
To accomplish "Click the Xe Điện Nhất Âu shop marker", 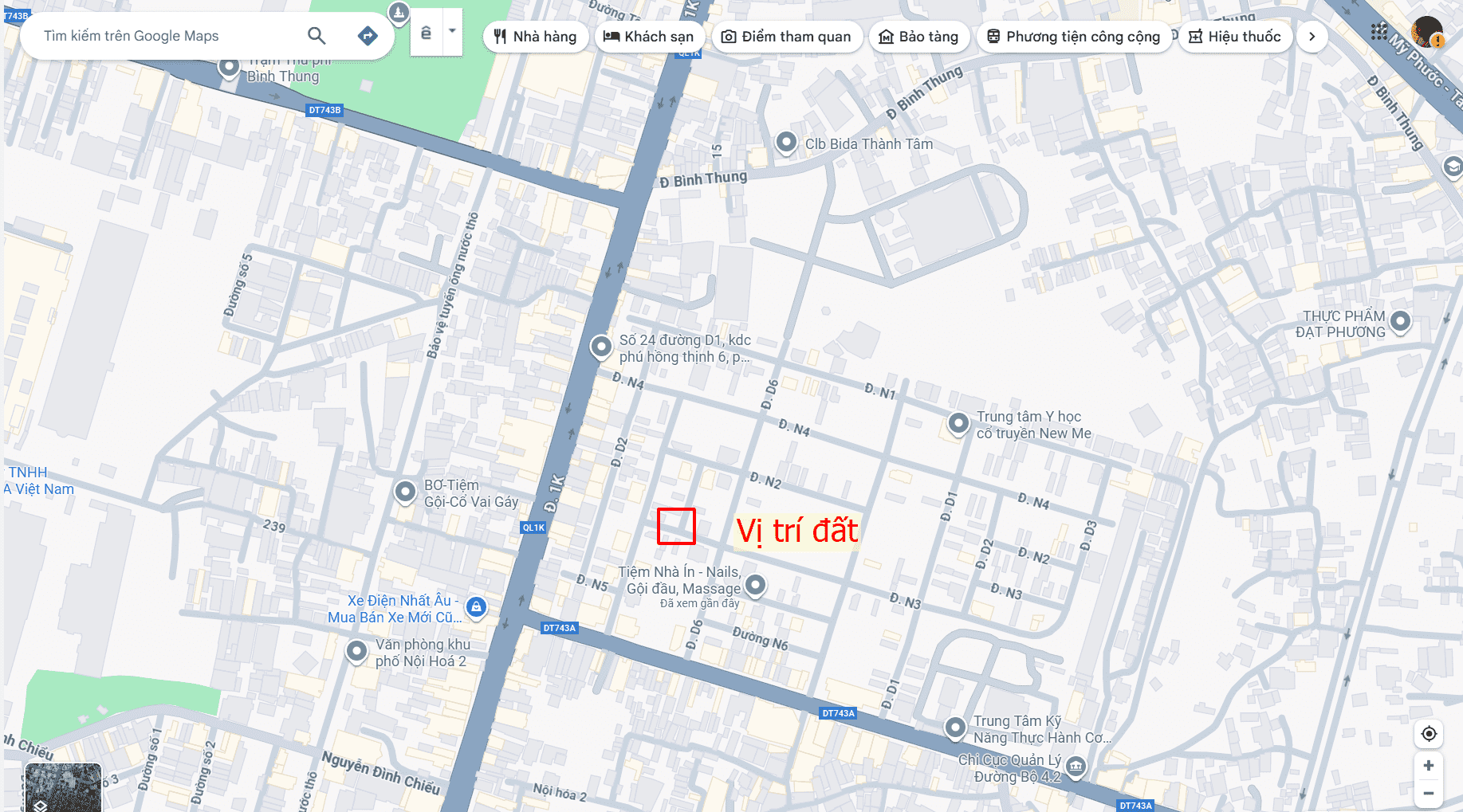I will tap(476, 607).
